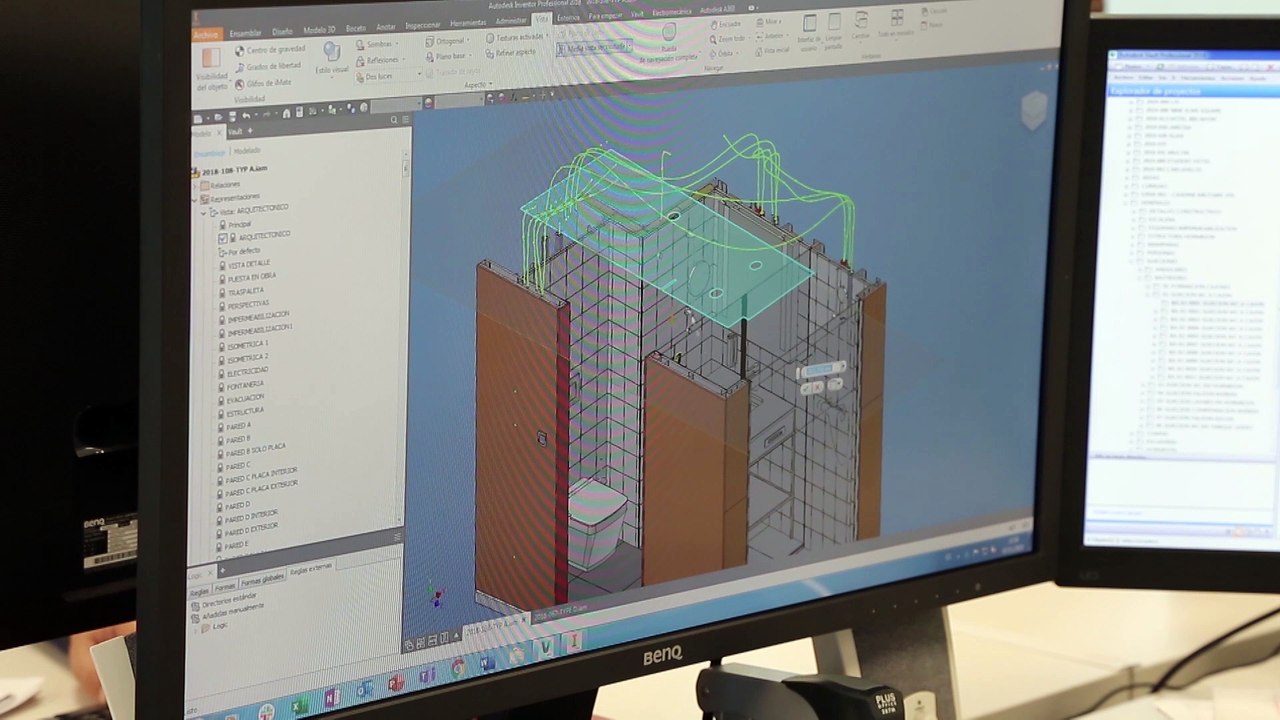Switch to the Inspeccionar ribbon tab
Screen dimensions: 1280x720
click(423, 25)
